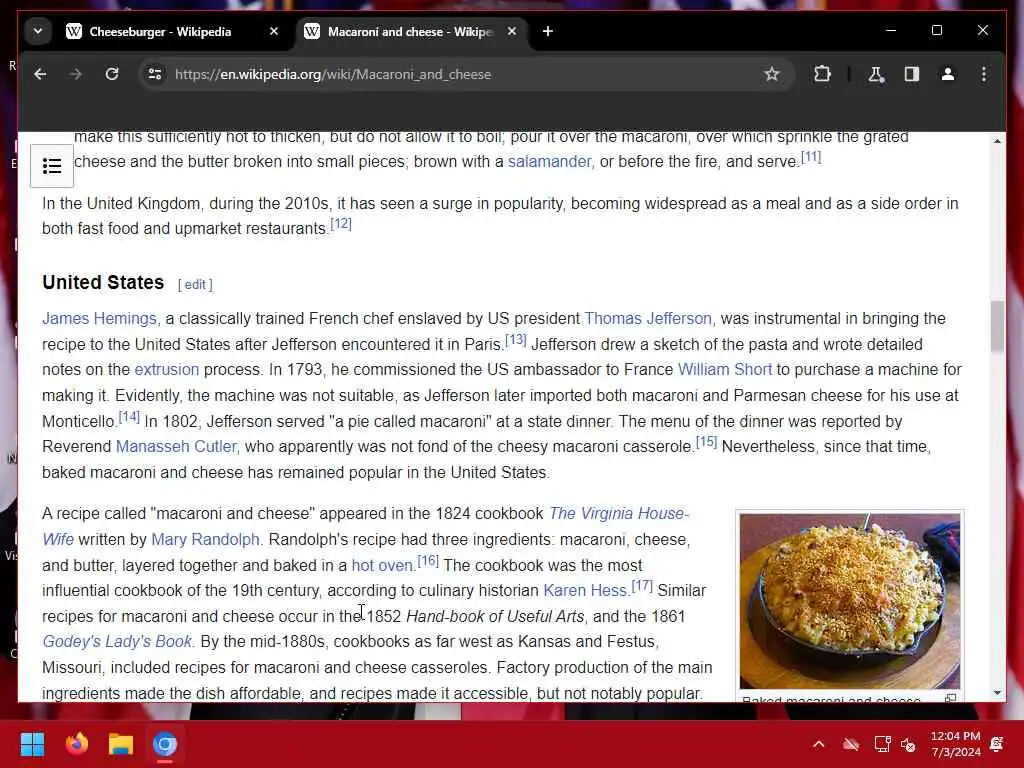Open the cloud sync tray icon
Screen dimensions: 1024x768
850,744
